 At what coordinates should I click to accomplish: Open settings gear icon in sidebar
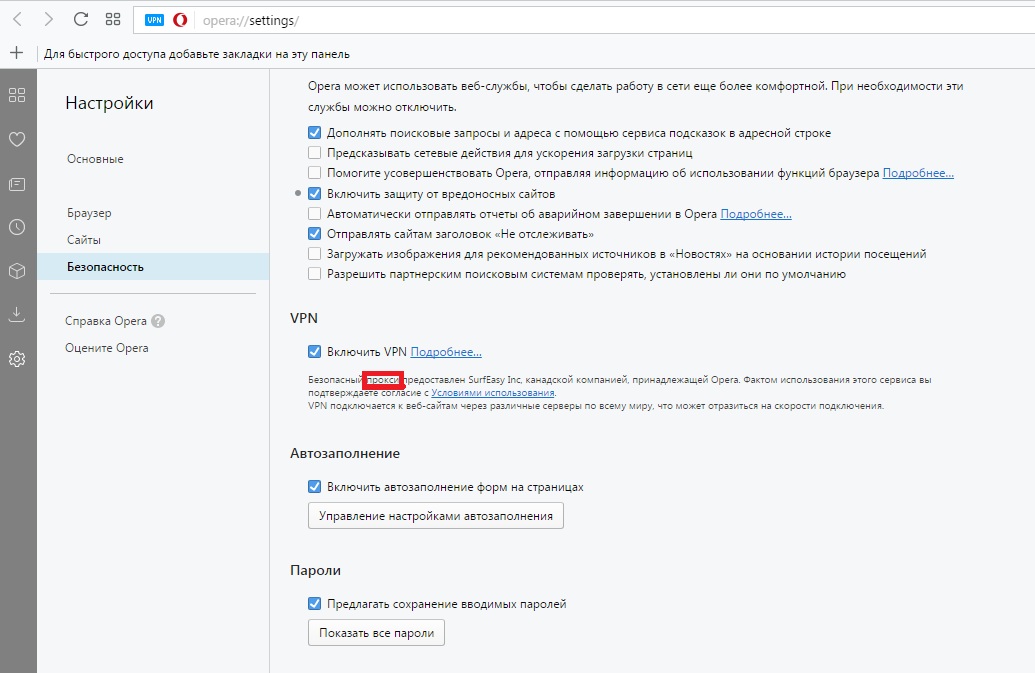[17, 359]
